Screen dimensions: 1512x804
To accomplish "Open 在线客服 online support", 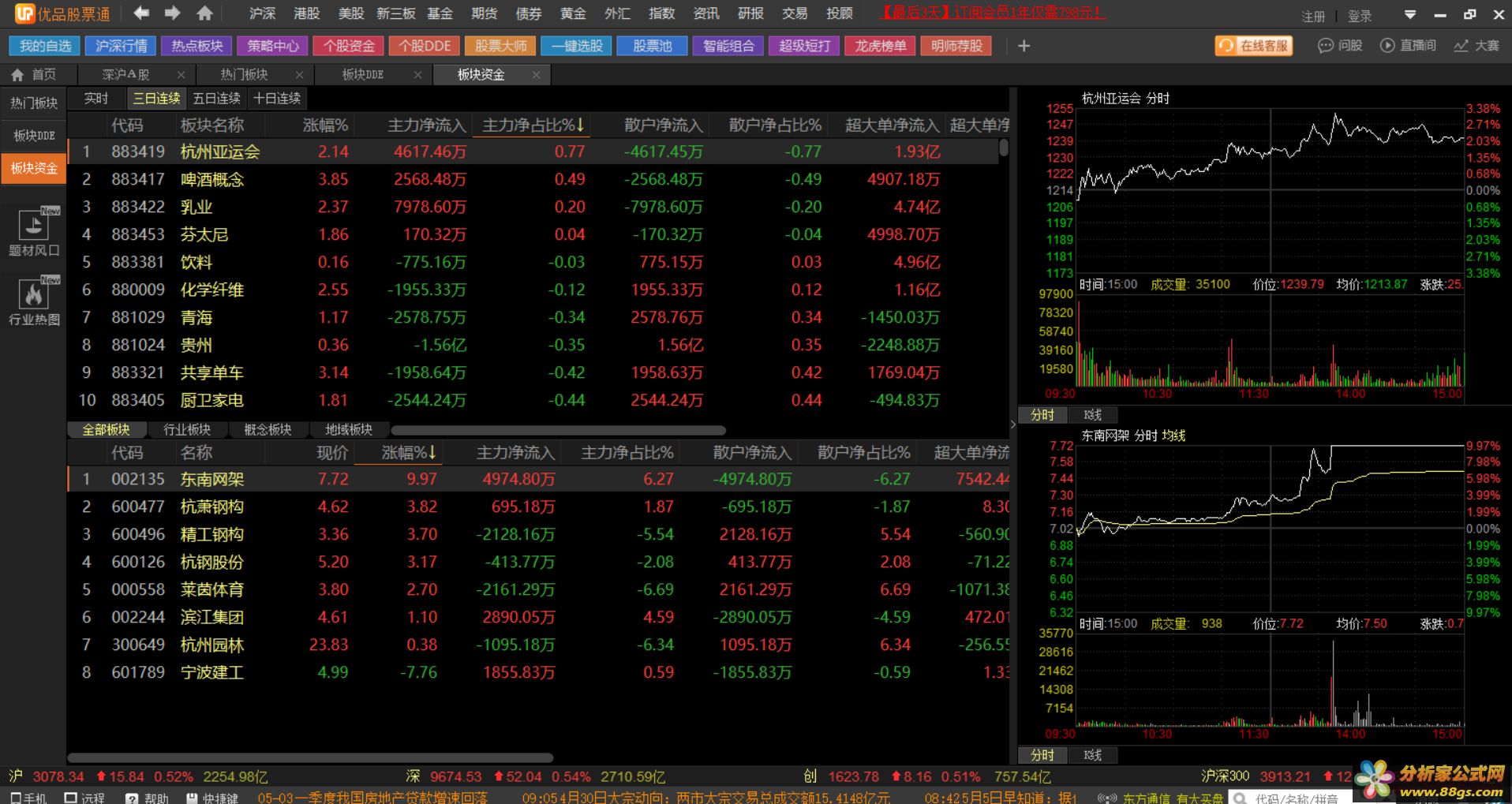I will tap(1255, 46).
